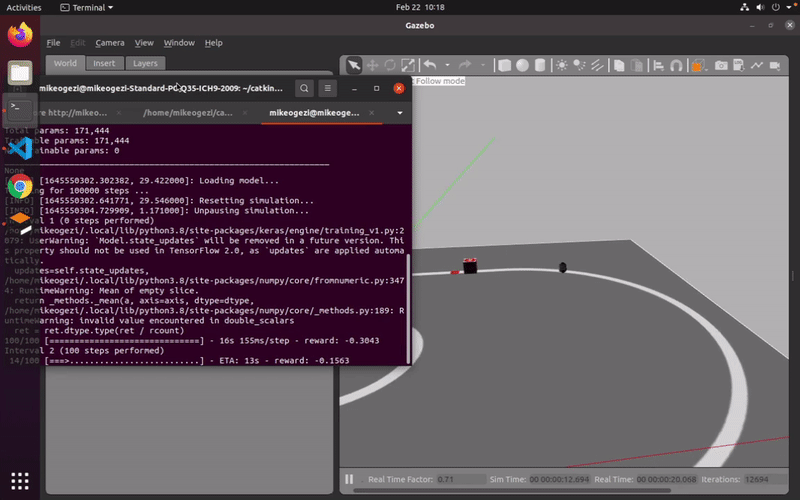Close the /home/mikeogezi/ca... terminal tab
This screenshot has width=800, height=500.
click(x=245, y=113)
